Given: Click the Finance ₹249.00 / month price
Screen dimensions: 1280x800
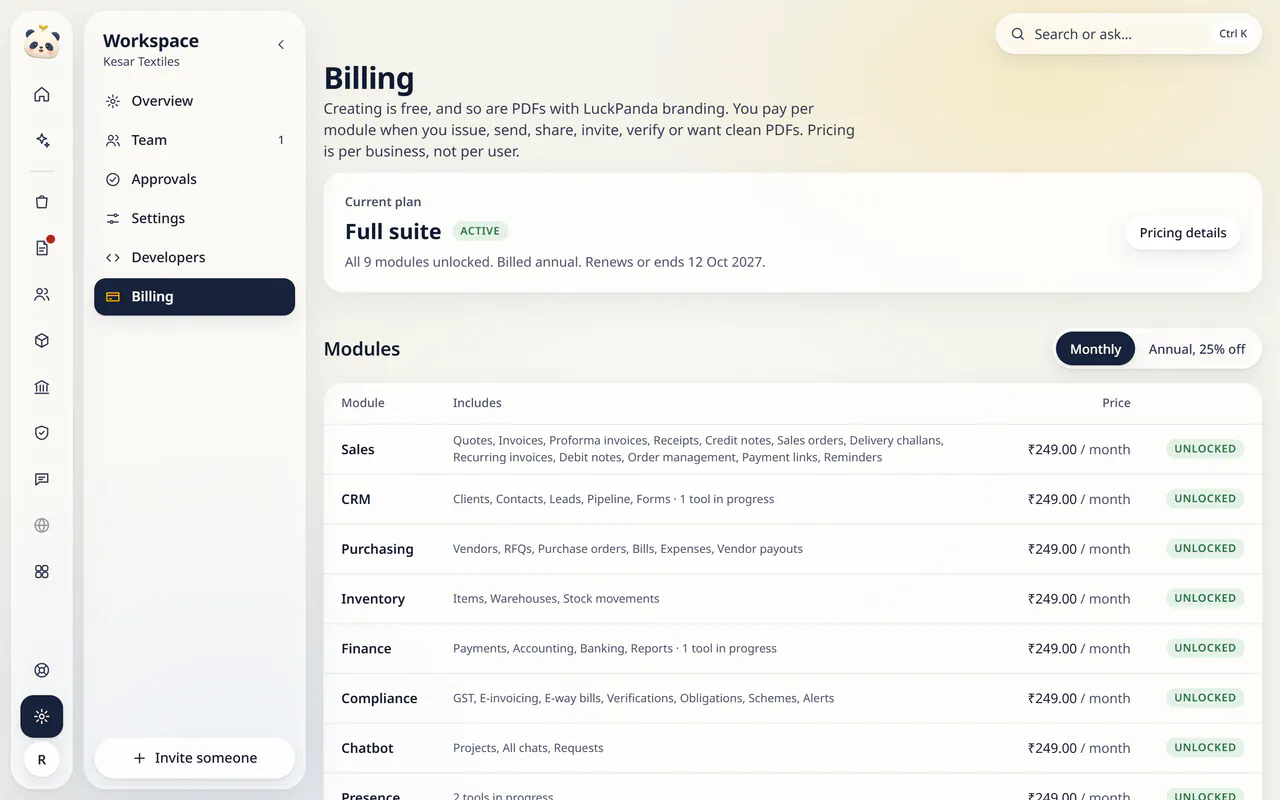Looking at the screenshot, I should [1079, 649].
